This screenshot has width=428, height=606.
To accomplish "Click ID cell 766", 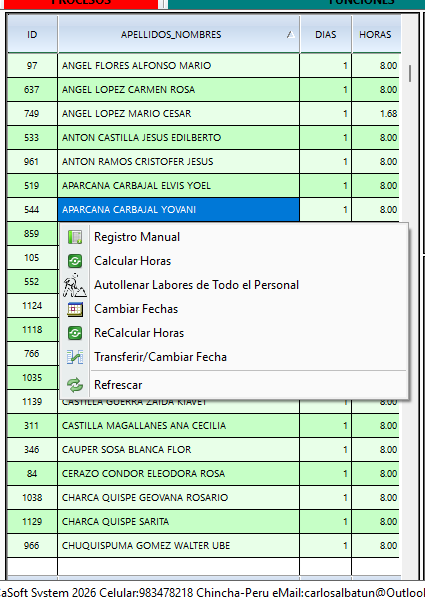I will click(32, 353).
